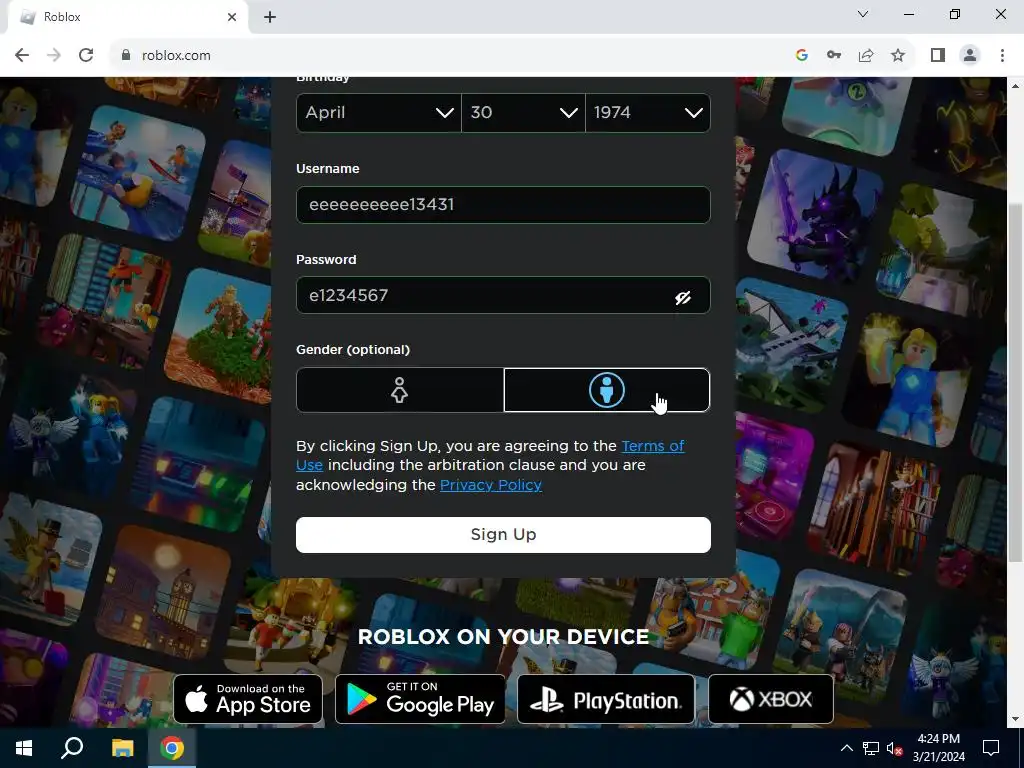Open network status tray icon

[871, 748]
